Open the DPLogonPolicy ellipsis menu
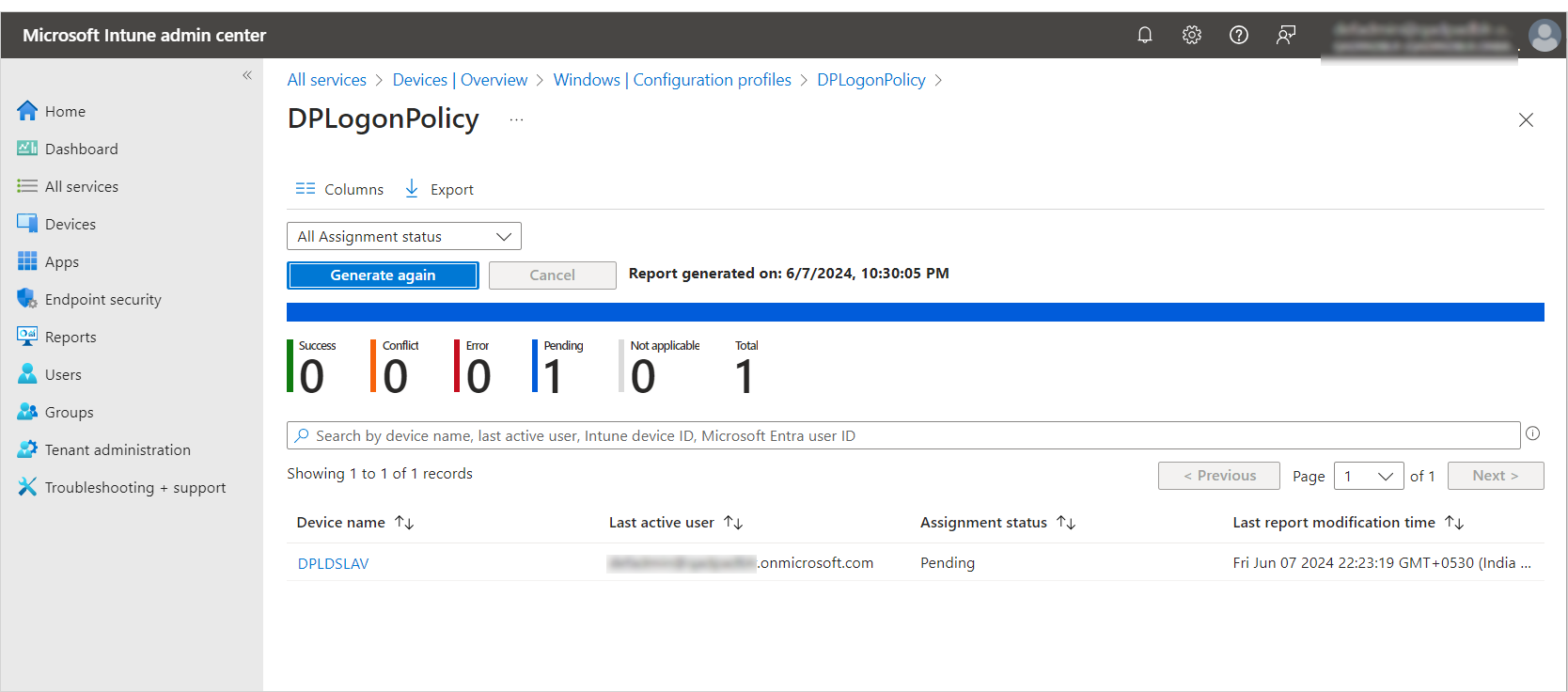The height and width of the screenshot is (692, 1568). [516, 119]
